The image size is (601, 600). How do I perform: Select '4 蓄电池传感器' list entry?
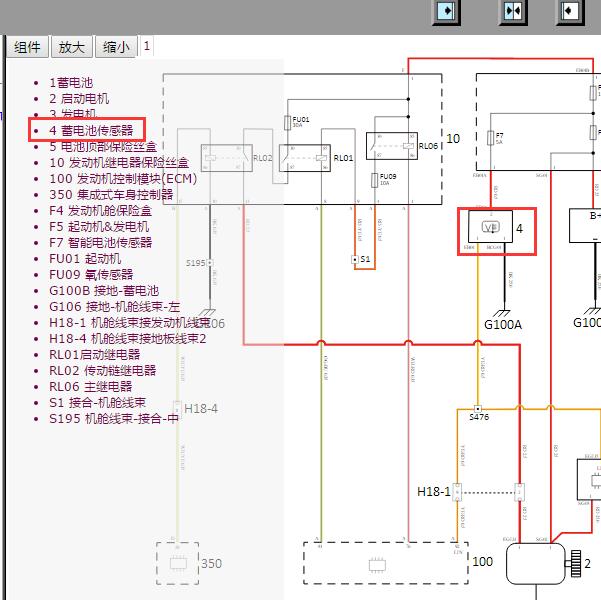(x=91, y=130)
